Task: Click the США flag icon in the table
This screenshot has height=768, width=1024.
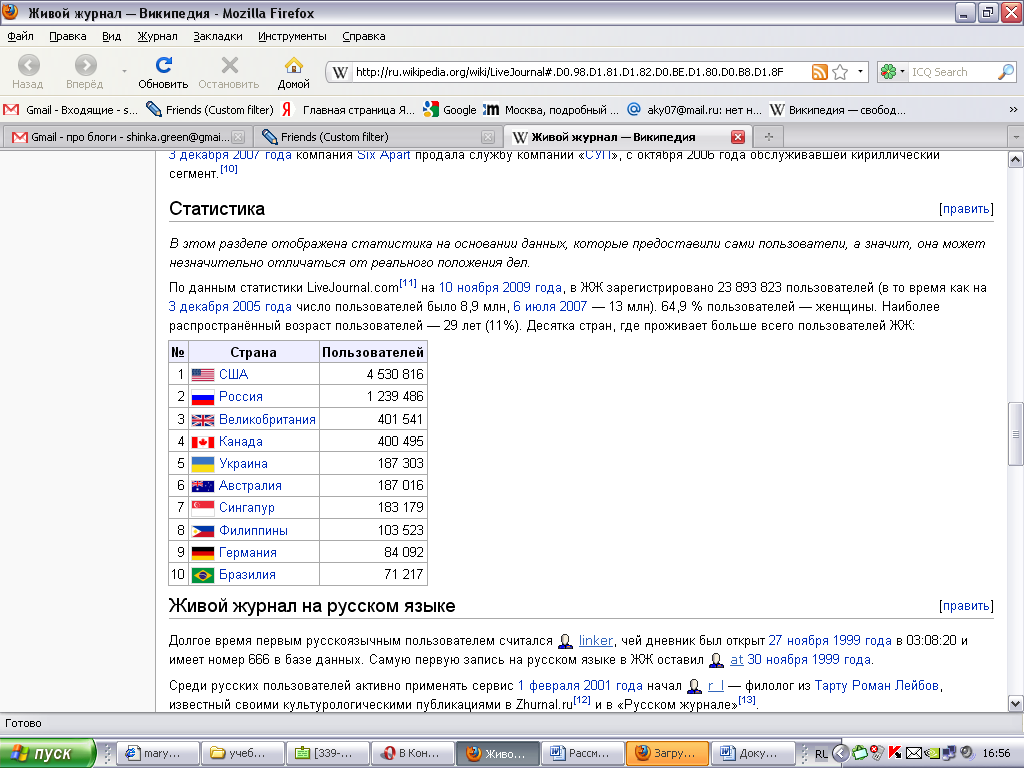Action: (x=202, y=375)
